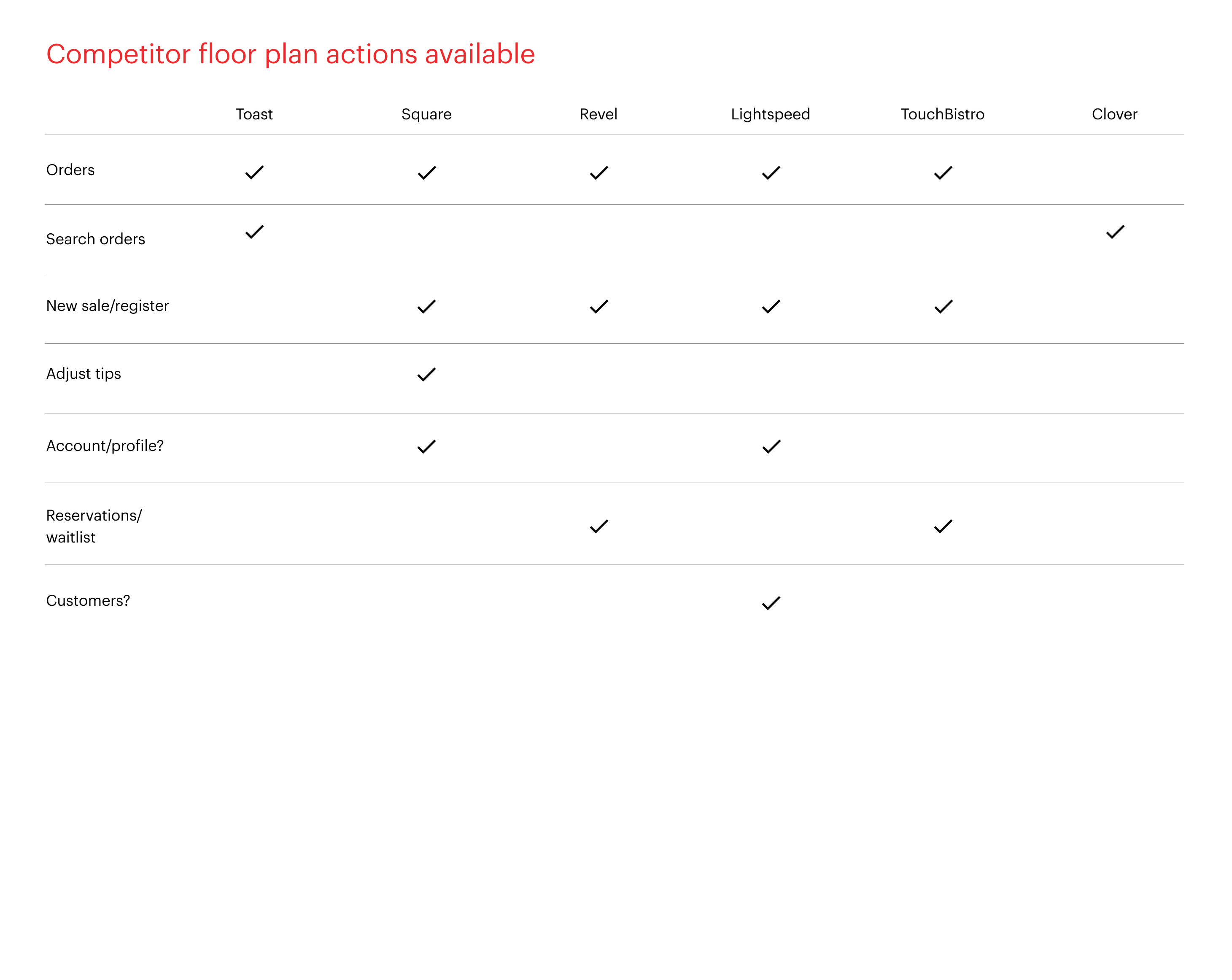Image resolution: width=1232 pixels, height=980 pixels.
Task: Select the Square column header
Action: coord(426,115)
